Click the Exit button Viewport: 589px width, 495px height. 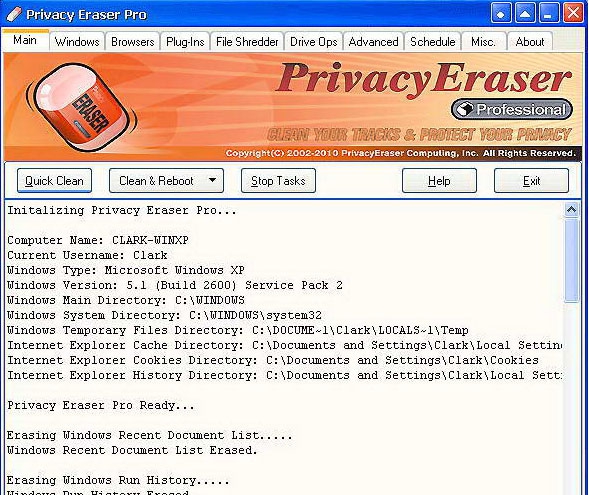click(531, 181)
